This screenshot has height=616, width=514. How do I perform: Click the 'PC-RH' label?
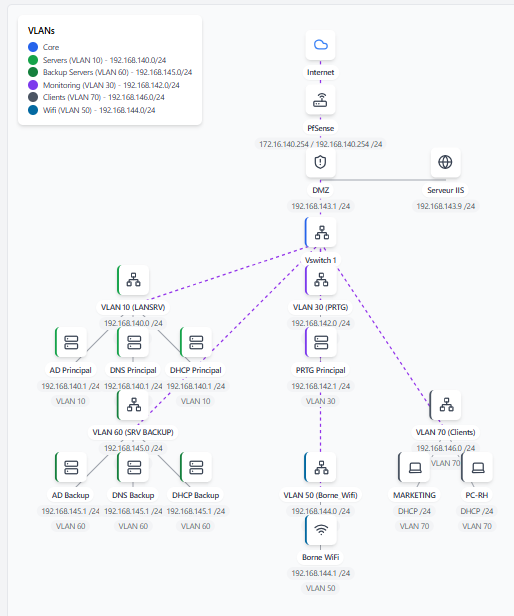pos(477,495)
